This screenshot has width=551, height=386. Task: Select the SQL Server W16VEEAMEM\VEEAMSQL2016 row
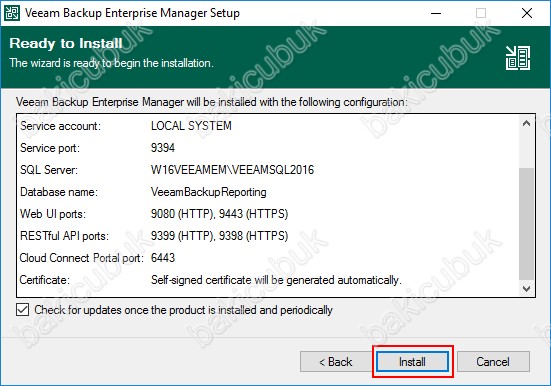pyautogui.click(x=268, y=170)
